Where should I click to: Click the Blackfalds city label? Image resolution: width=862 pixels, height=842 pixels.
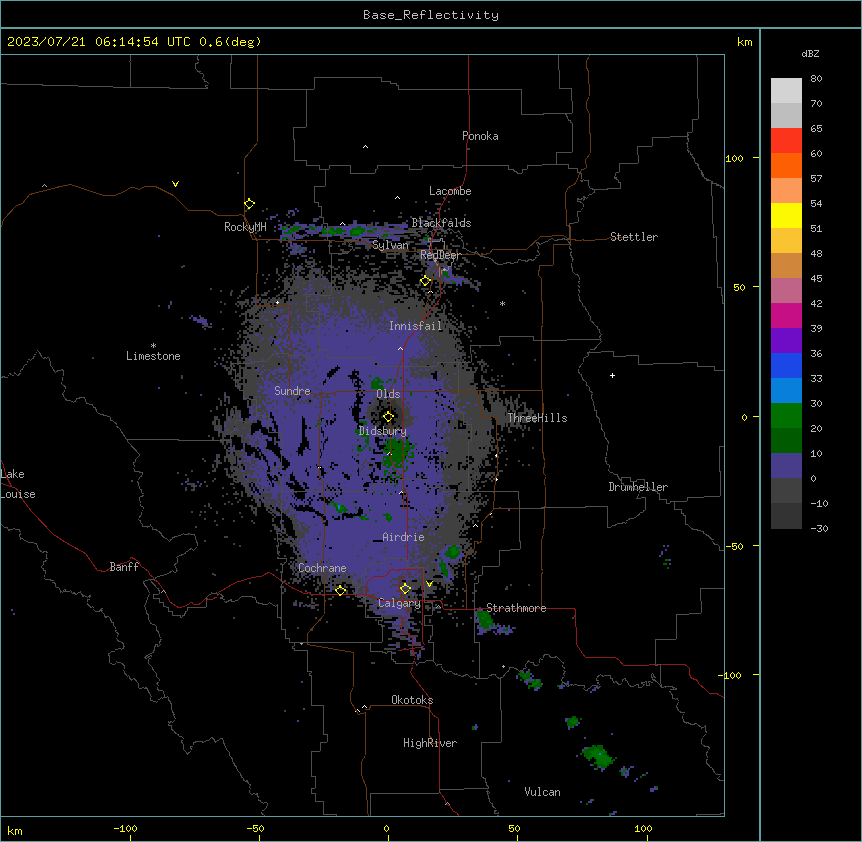click(441, 223)
